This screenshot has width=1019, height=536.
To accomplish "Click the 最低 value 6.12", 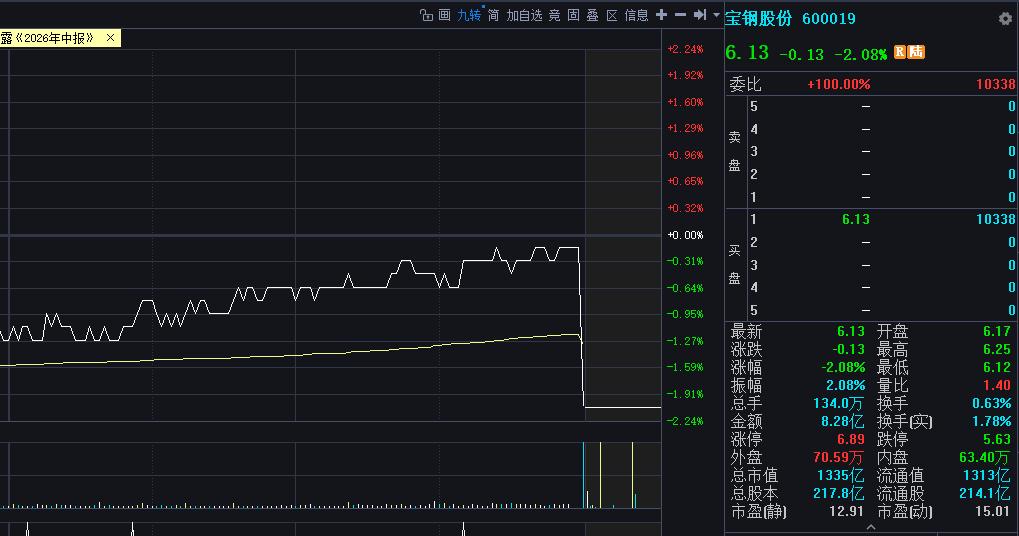I will [997, 367].
